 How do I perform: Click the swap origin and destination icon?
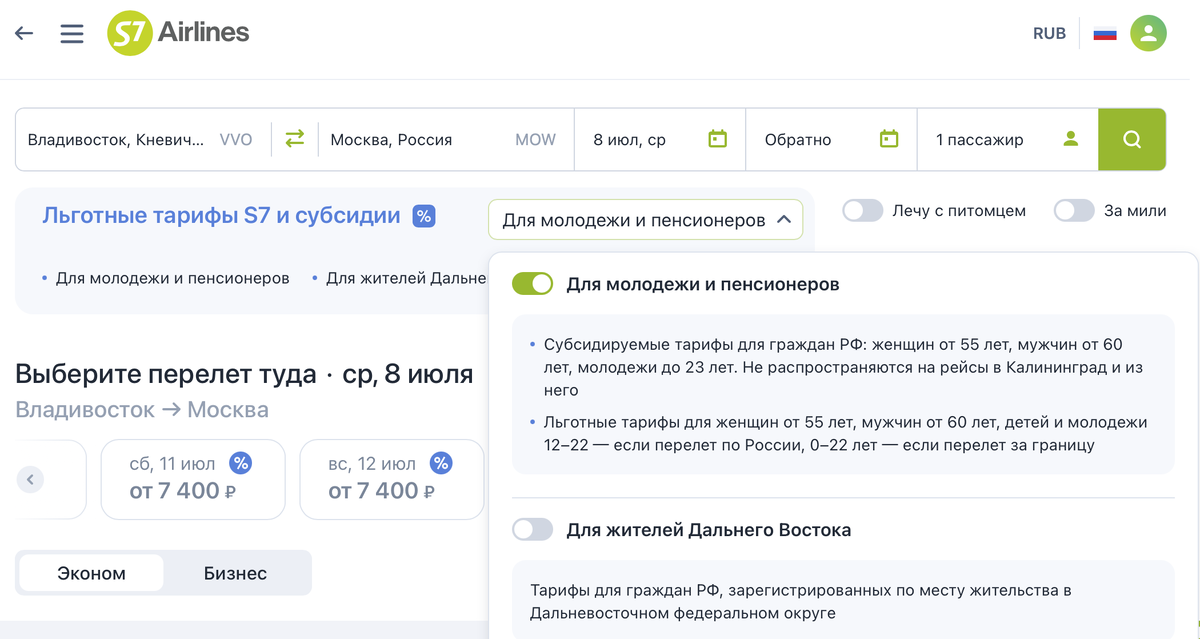pyautogui.click(x=295, y=139)
